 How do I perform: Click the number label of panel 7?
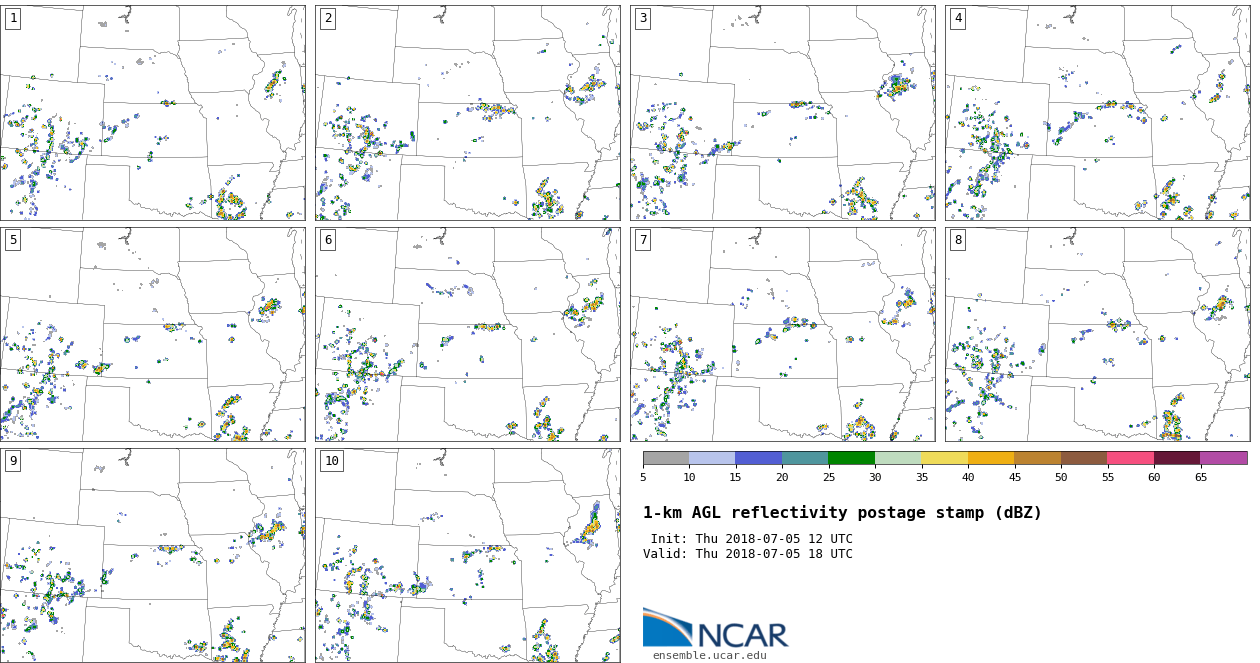[643, 240]
